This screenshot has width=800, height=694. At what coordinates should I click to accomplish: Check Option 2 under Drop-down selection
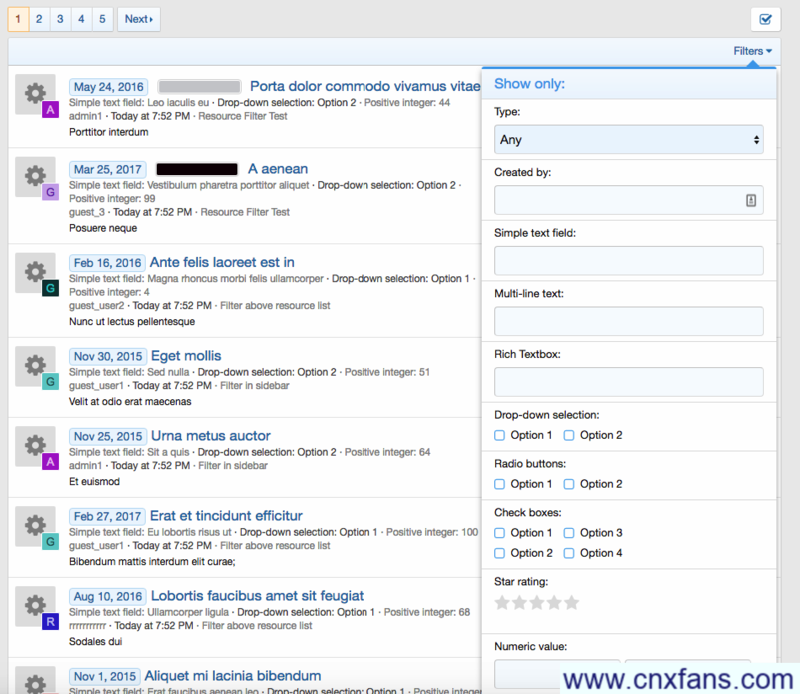[569, 435]
